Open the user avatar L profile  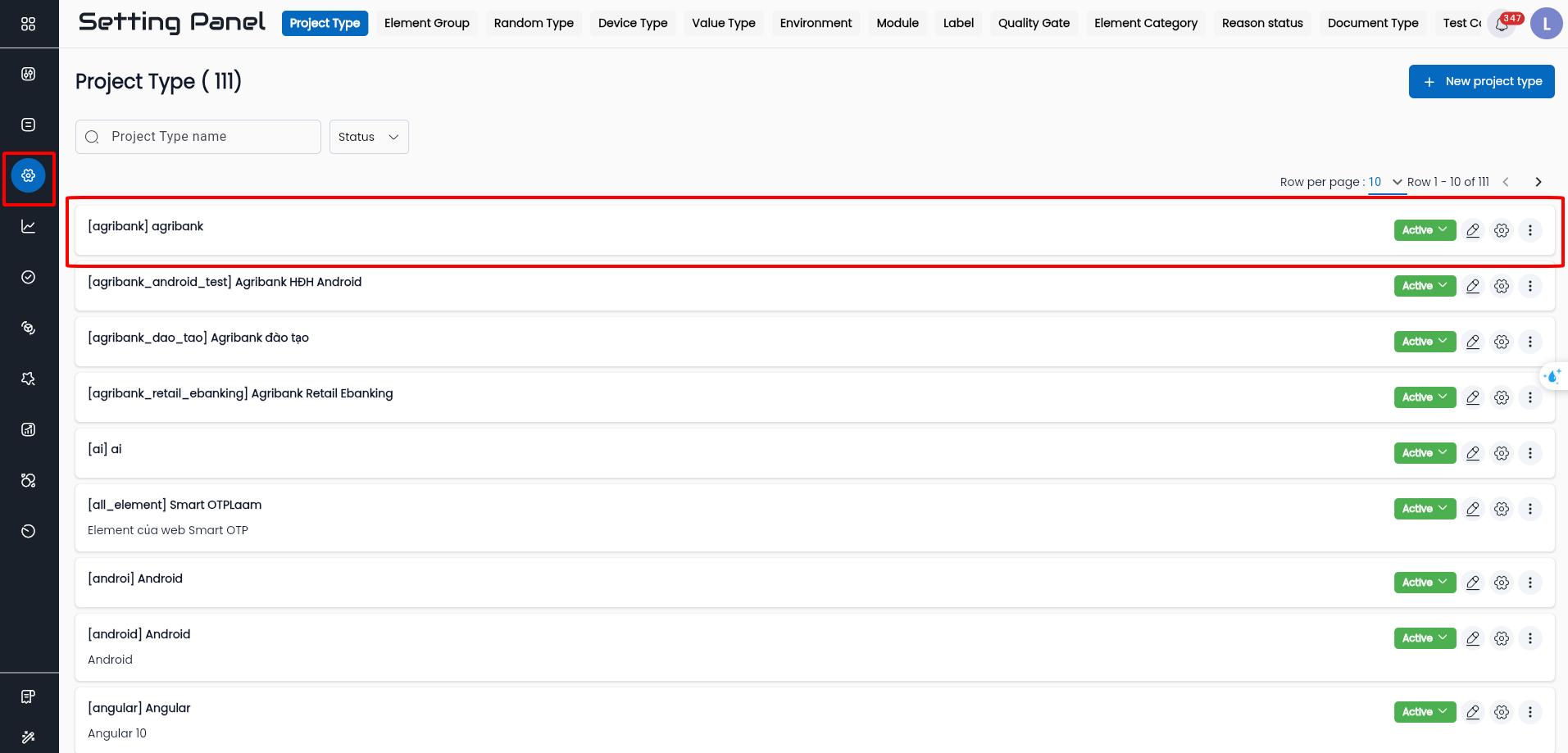[1546, 24]
